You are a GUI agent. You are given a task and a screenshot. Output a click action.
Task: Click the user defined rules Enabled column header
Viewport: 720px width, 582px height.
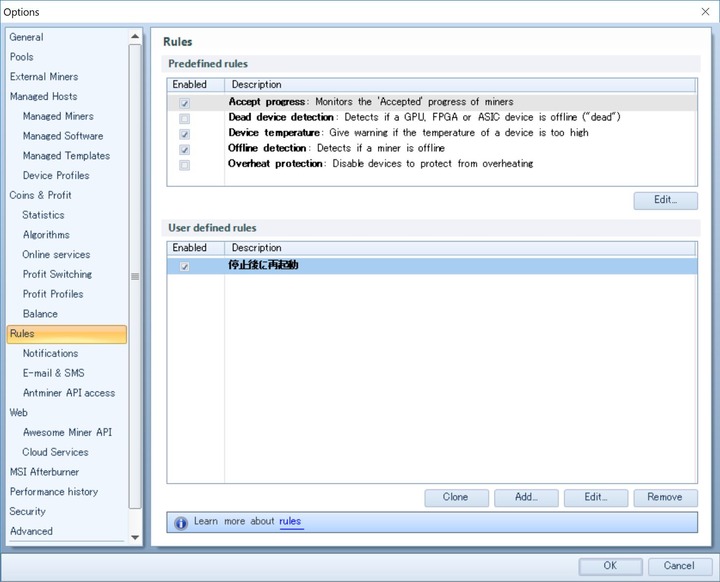click(196, 248)
